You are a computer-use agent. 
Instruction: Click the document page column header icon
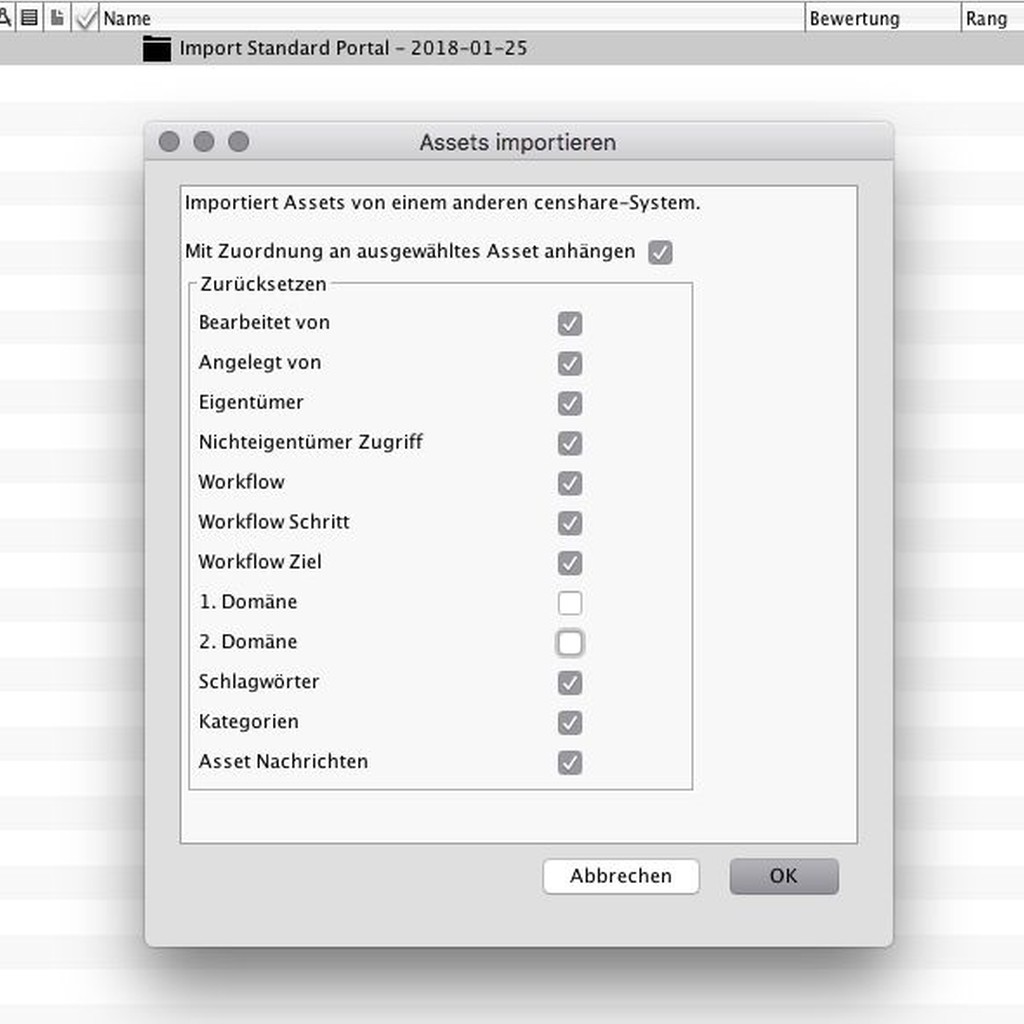pyautogui.click(x=58, y=17)
